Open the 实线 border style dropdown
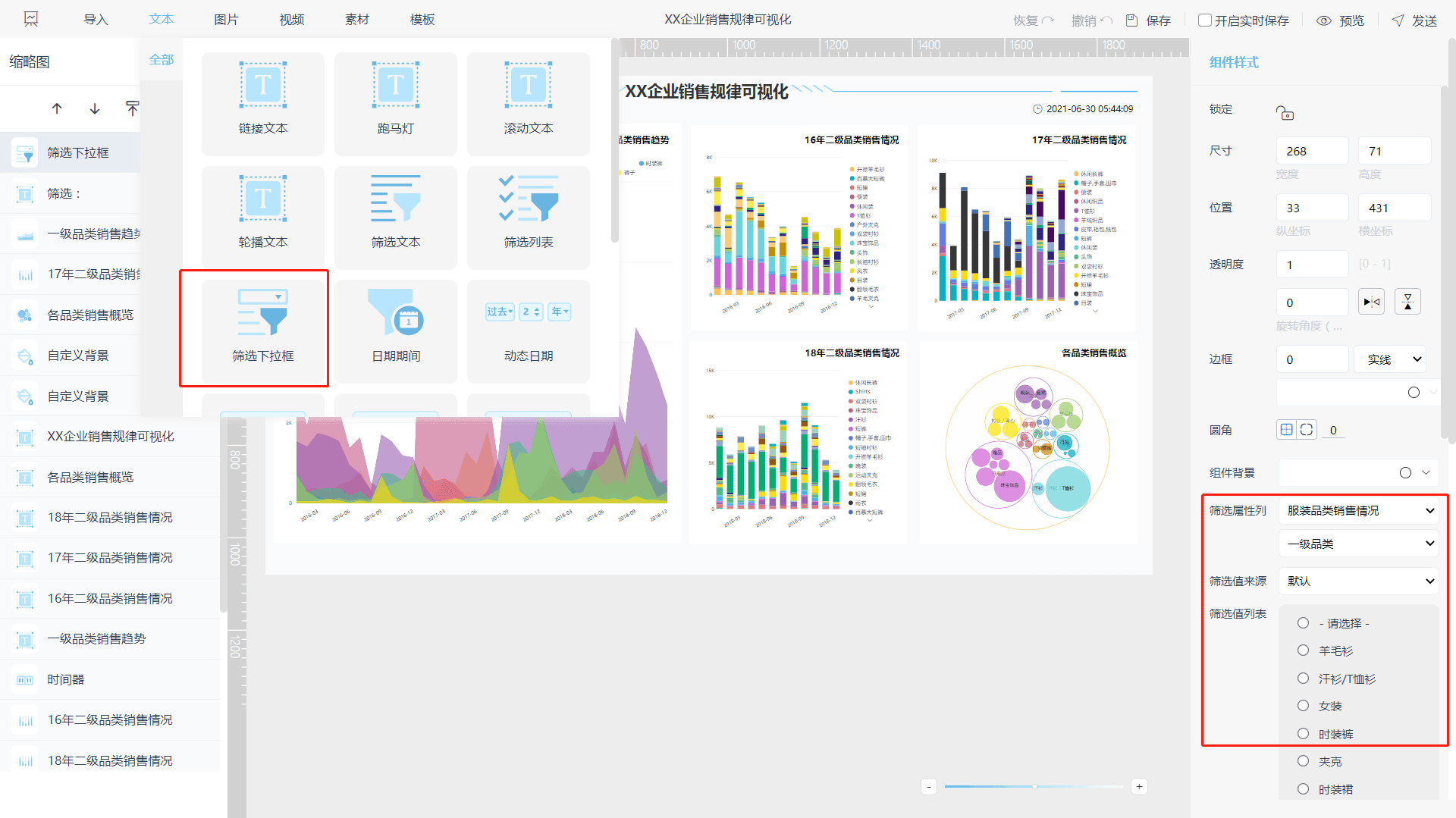This screenshot has width=1456, height=818. 1390,359
